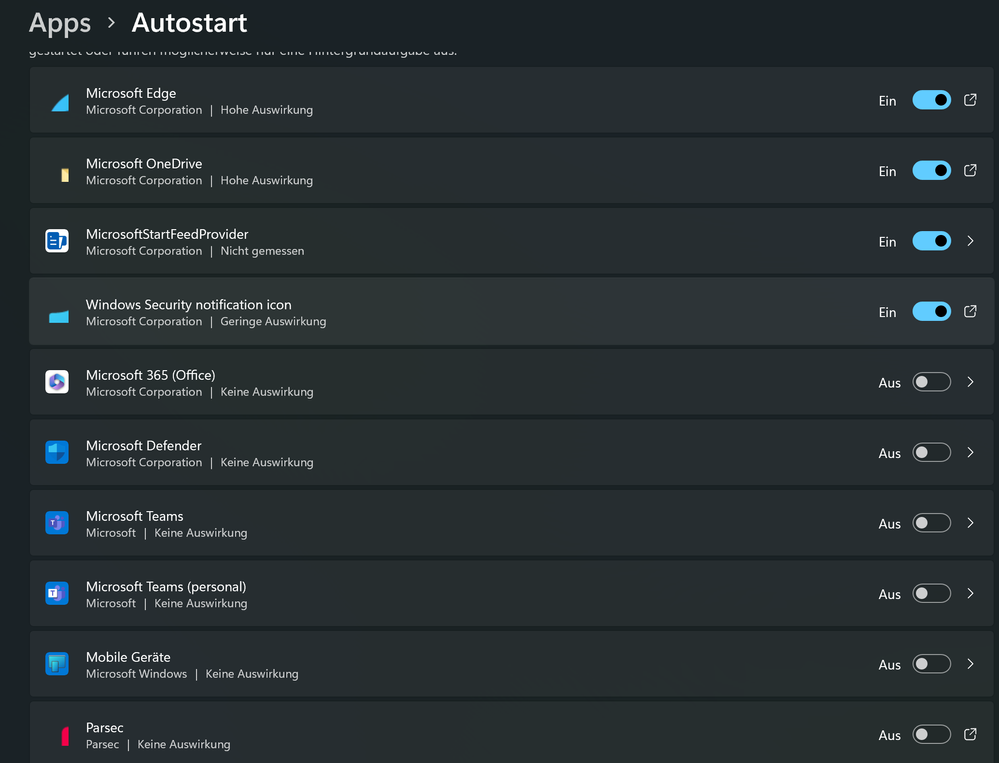Click 'Hohe Auswirkung' label under Microsoft Edge
The height and width of the screenshot is (763, 999).
pos(266,110)
